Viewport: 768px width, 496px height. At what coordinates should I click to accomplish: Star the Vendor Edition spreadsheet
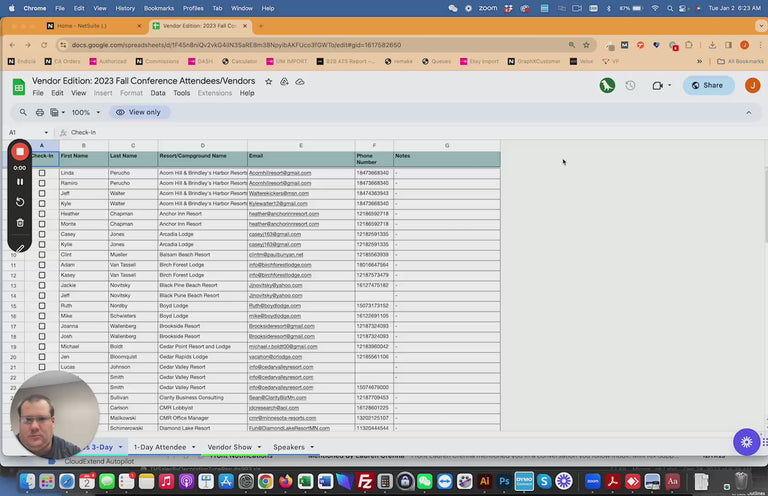click(268, 82)
